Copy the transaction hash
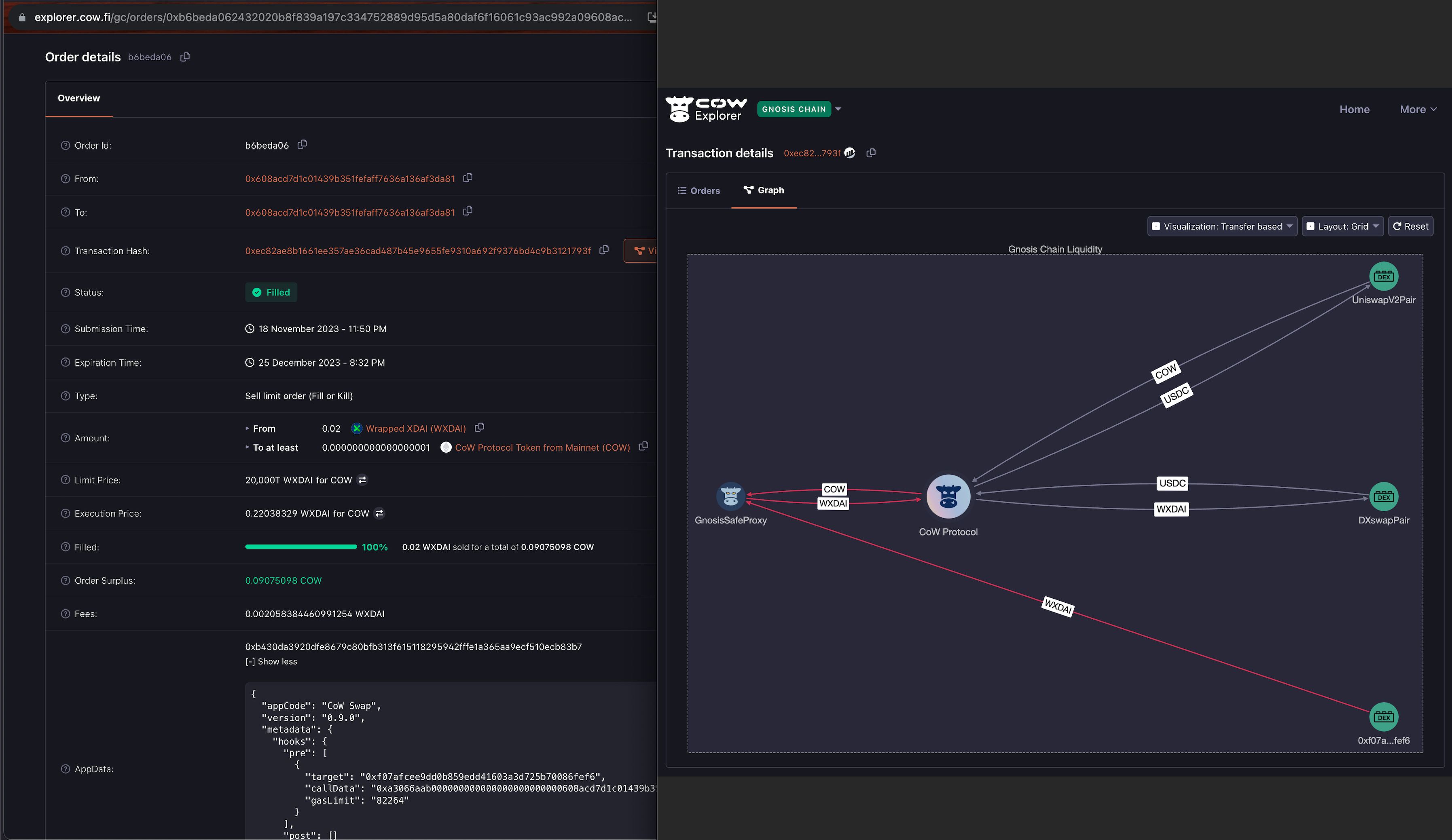 pos(604,250)
